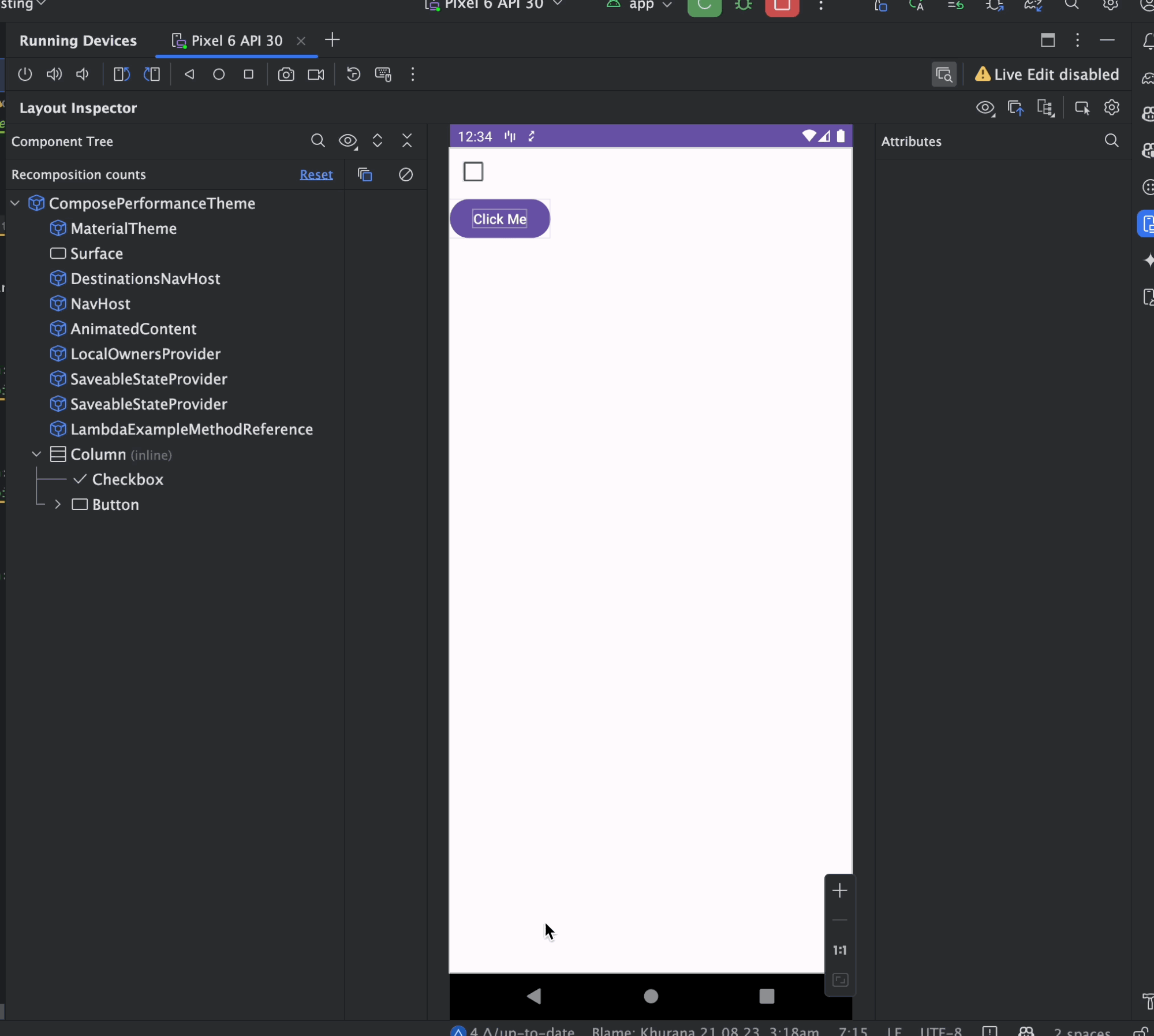Click the emulator power button icon
This screenshot has height=1036, width=1154.
pos(25,74)
